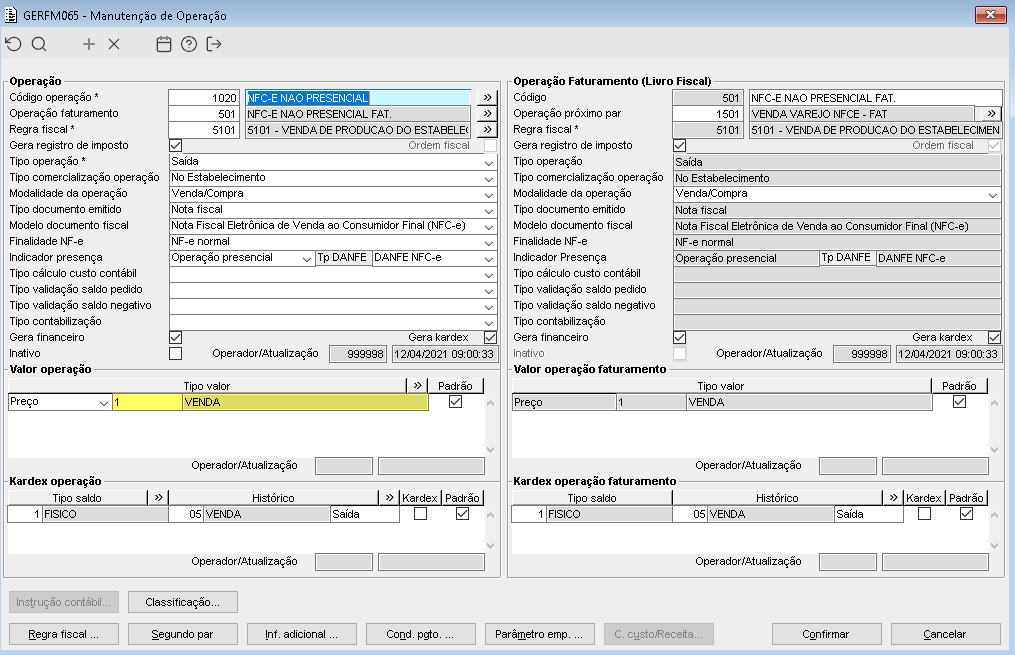Open Inf. adicional ... button

302,634
